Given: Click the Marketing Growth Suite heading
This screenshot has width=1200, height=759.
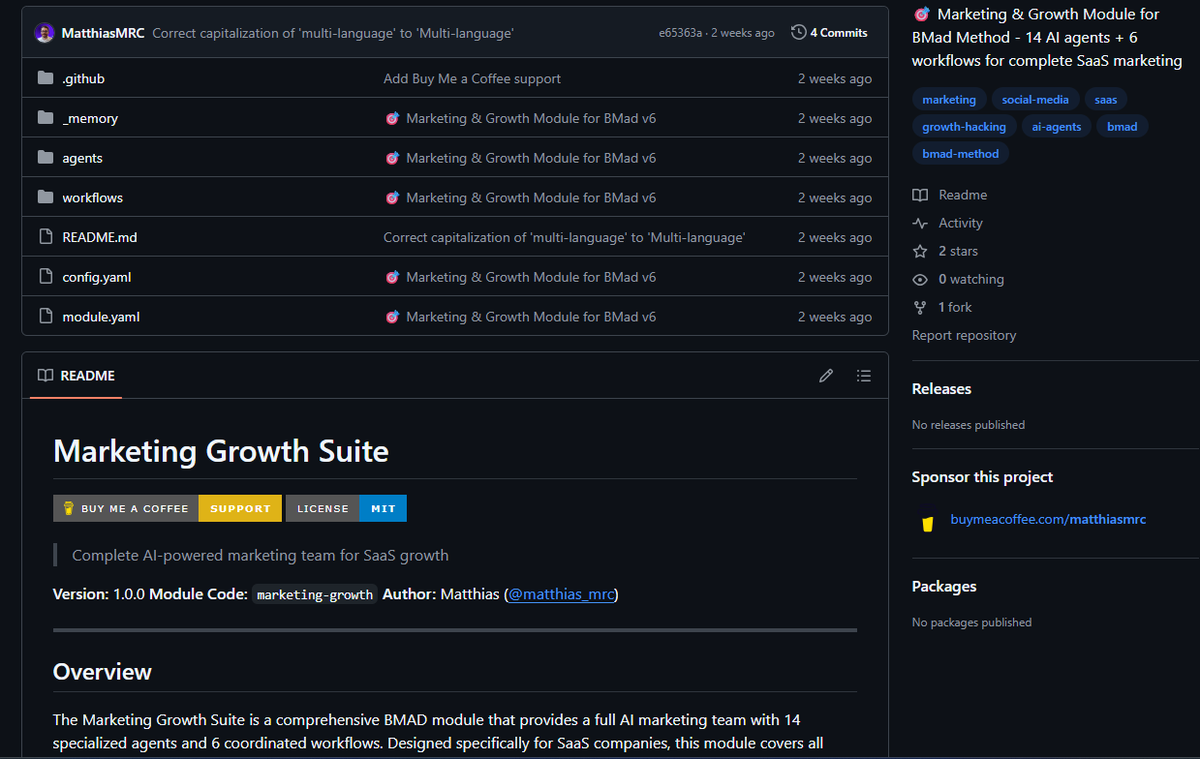Looking at the screenshot, I should point(221,451).
